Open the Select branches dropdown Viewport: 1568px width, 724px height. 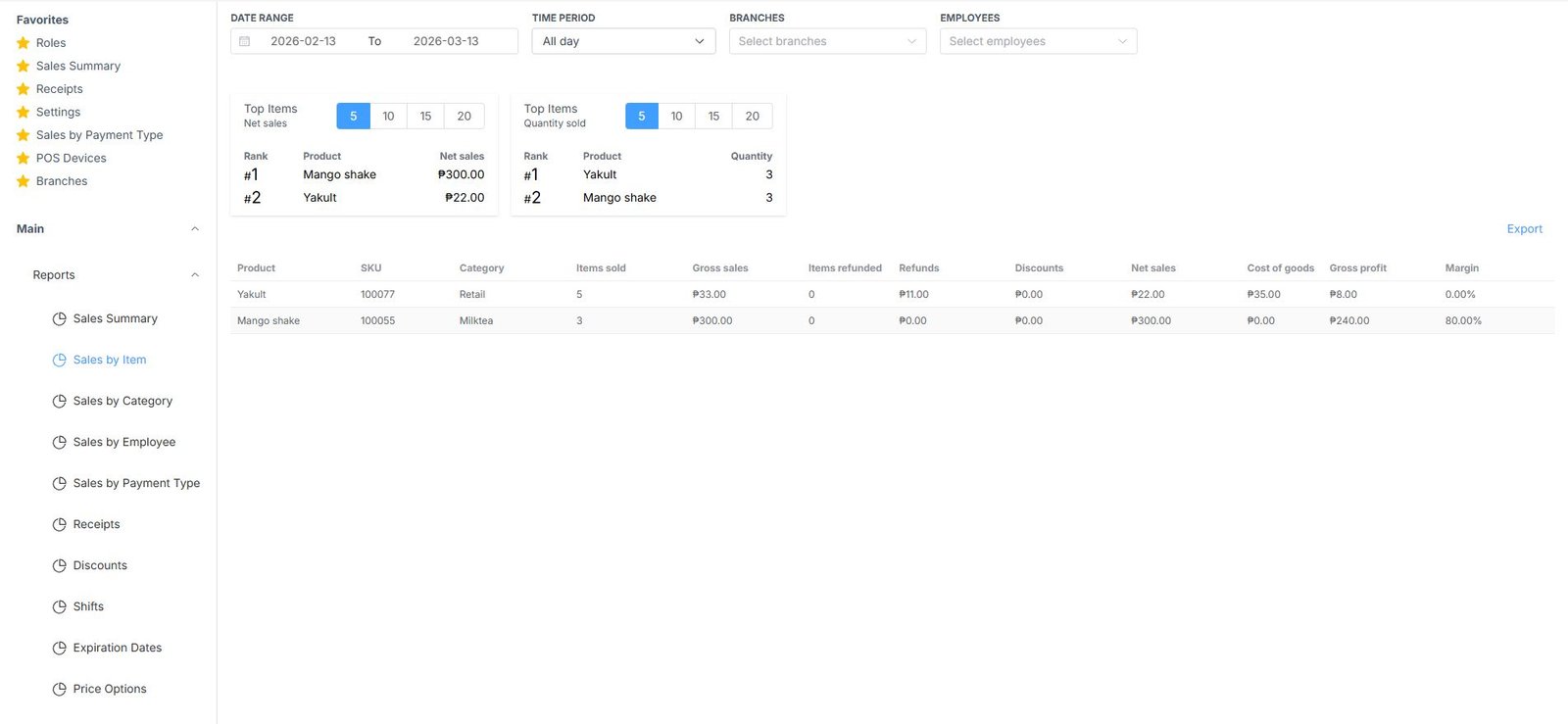click(x=827, y=41)
